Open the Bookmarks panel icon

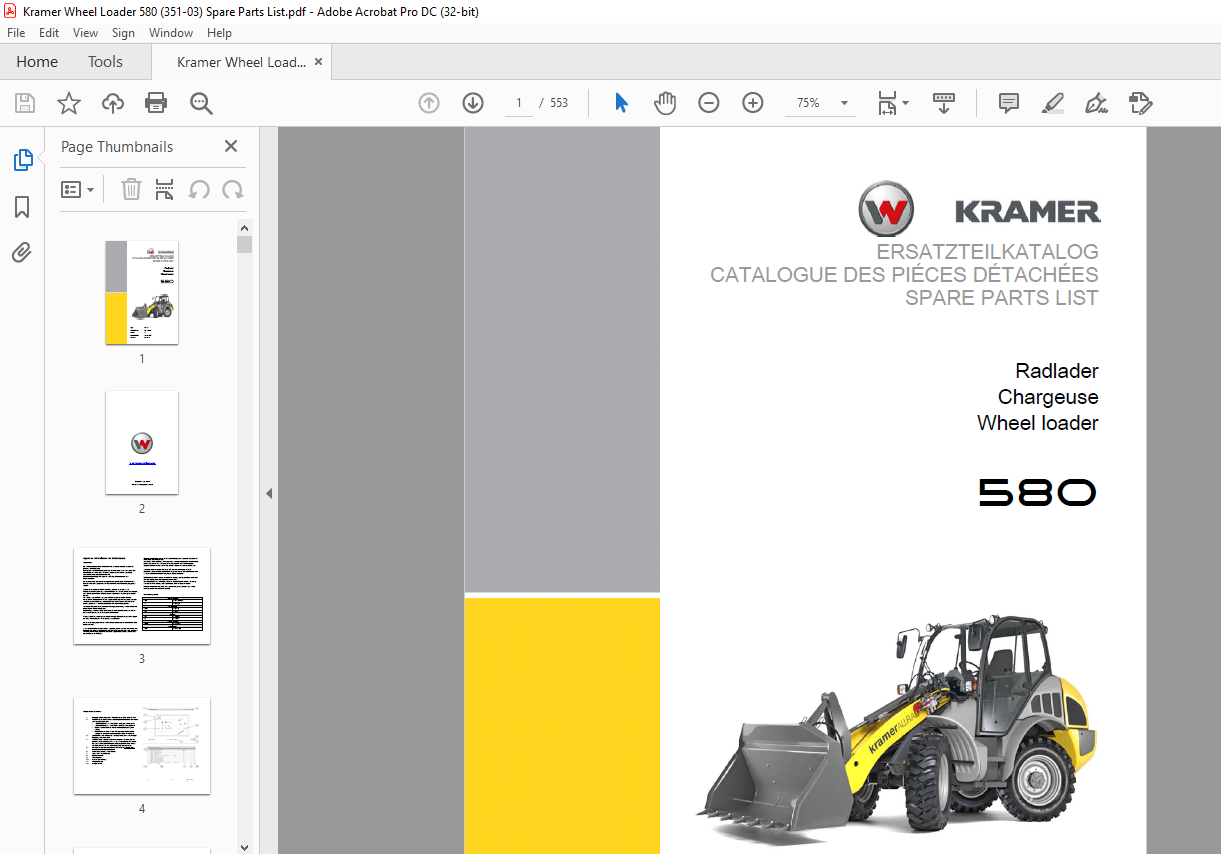click(x=22, y=207)
